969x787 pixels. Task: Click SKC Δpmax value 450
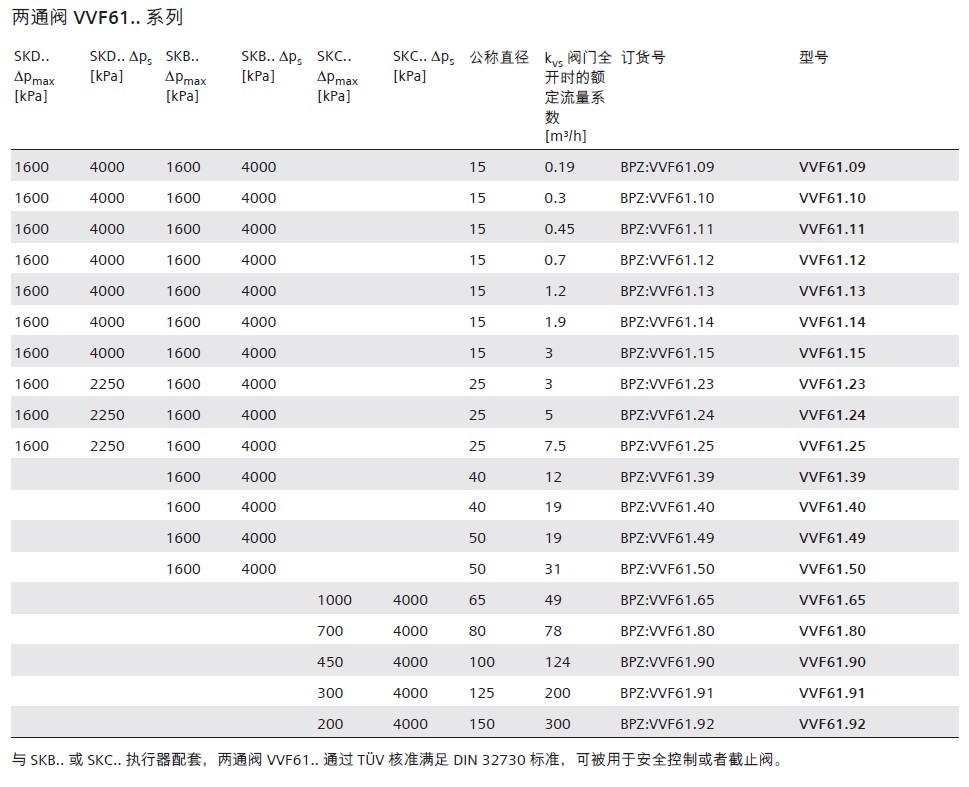click(330, 662)
